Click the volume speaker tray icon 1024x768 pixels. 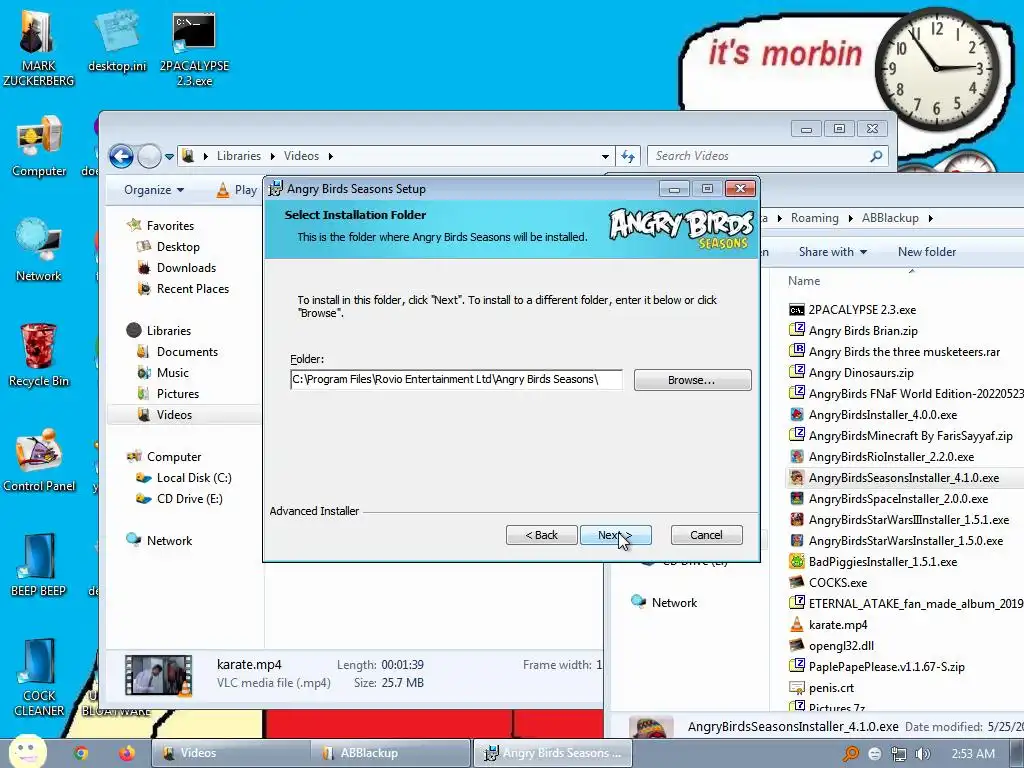922,754
